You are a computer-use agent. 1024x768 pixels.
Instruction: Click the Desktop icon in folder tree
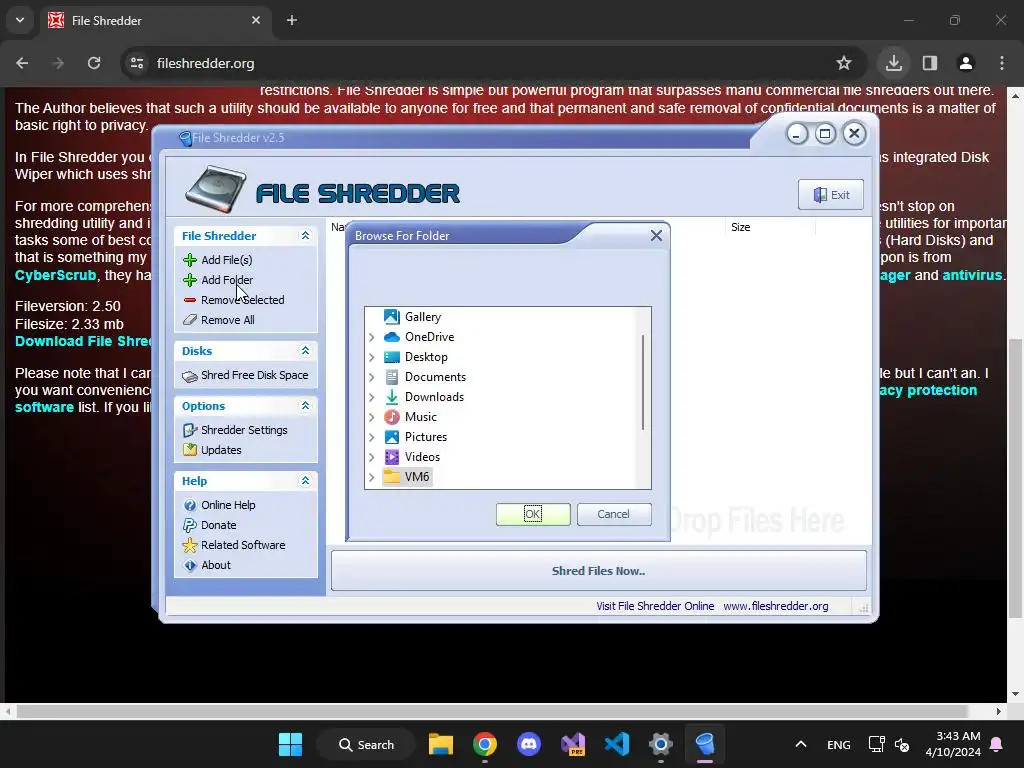[392, 357]
